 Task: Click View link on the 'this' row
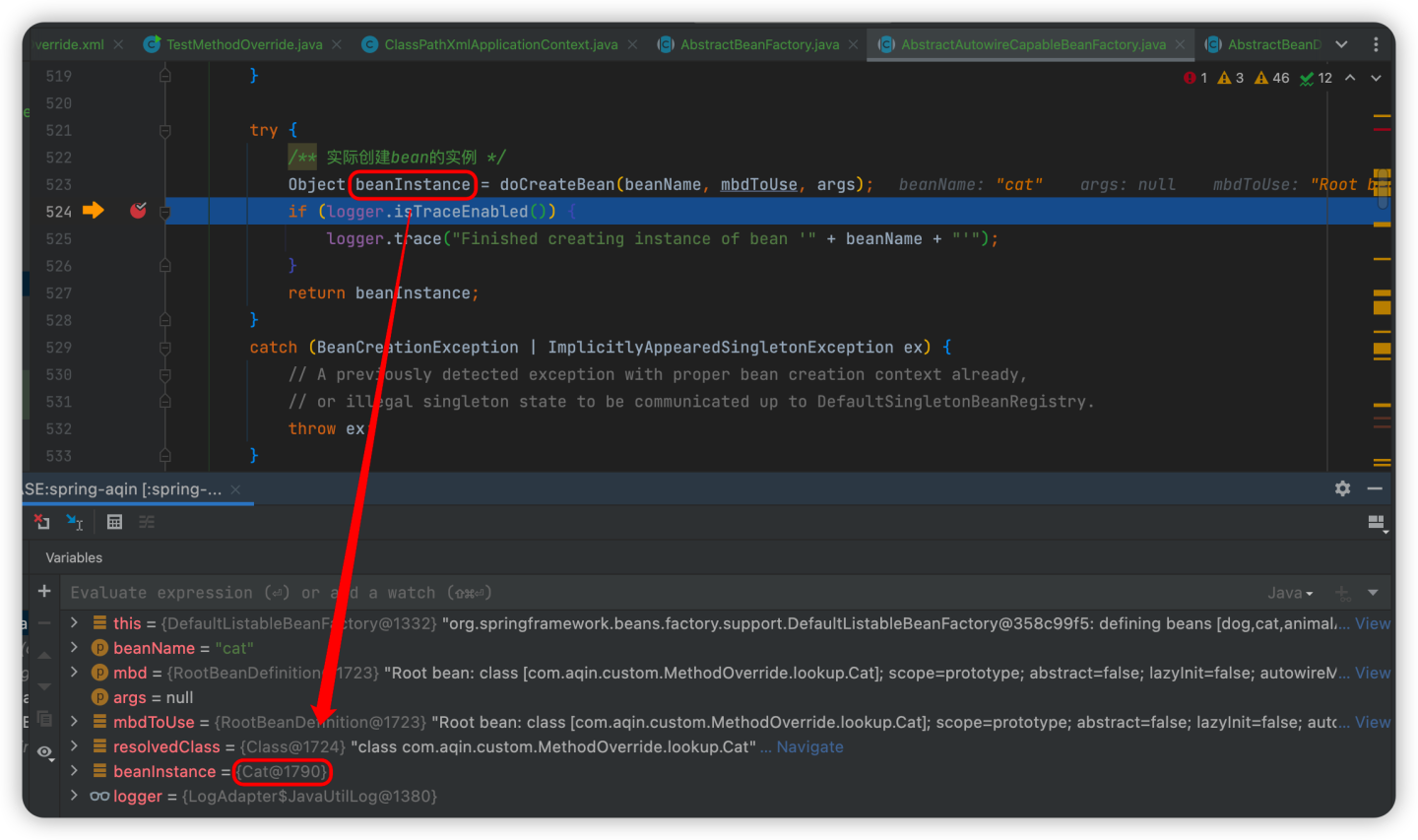pos(1373,623)
